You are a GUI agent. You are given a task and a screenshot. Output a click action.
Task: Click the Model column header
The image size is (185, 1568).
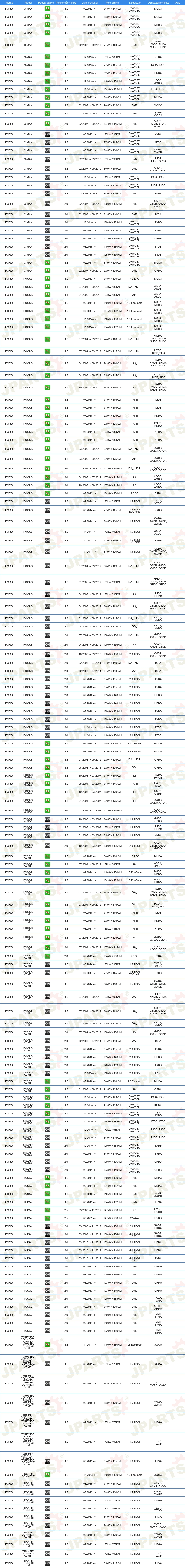click(x=28, y=2)
